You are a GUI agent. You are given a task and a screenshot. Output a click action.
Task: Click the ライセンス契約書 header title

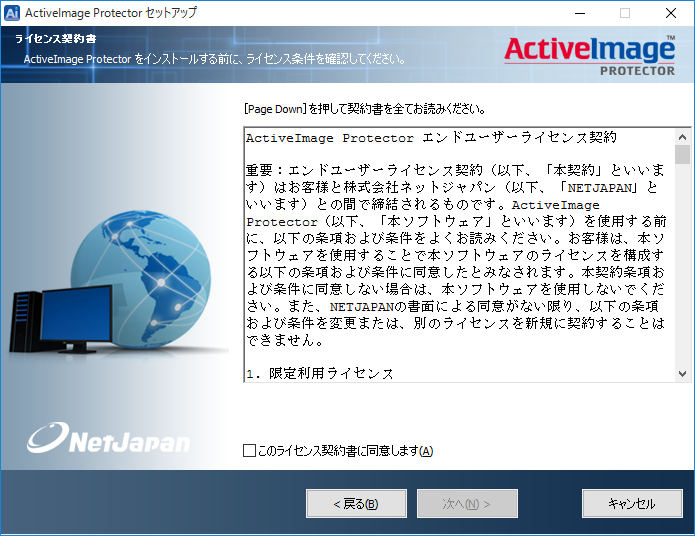click(x=55, y=39)
